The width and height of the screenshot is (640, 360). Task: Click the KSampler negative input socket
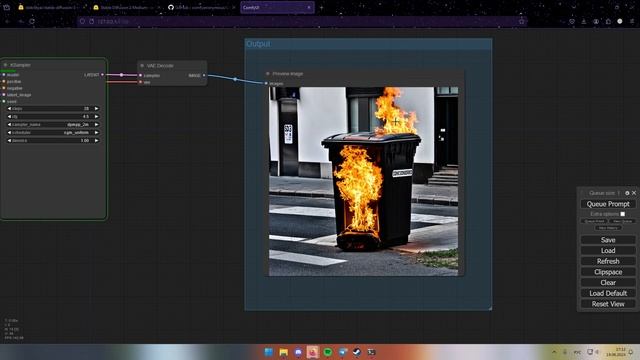click(x=4, y=88)
